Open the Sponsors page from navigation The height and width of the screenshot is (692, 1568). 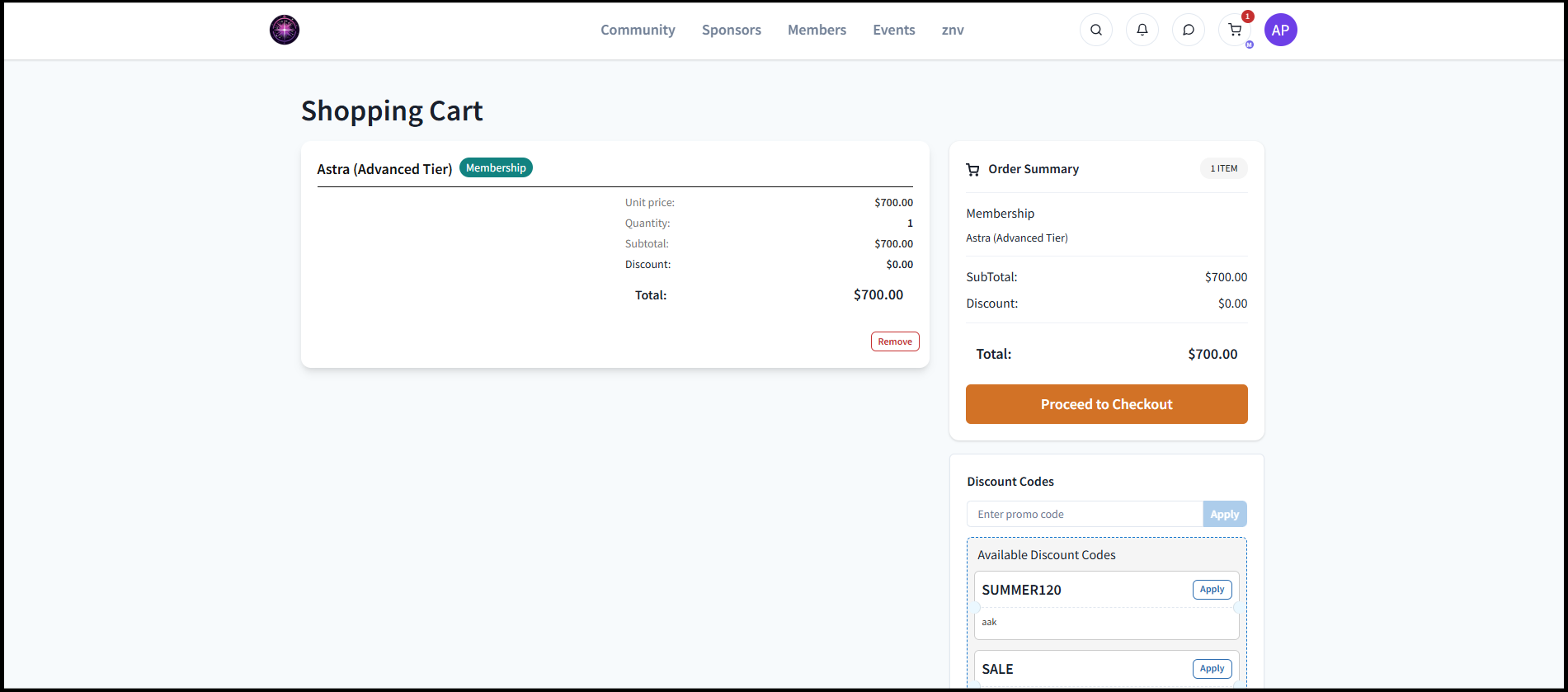731,30
